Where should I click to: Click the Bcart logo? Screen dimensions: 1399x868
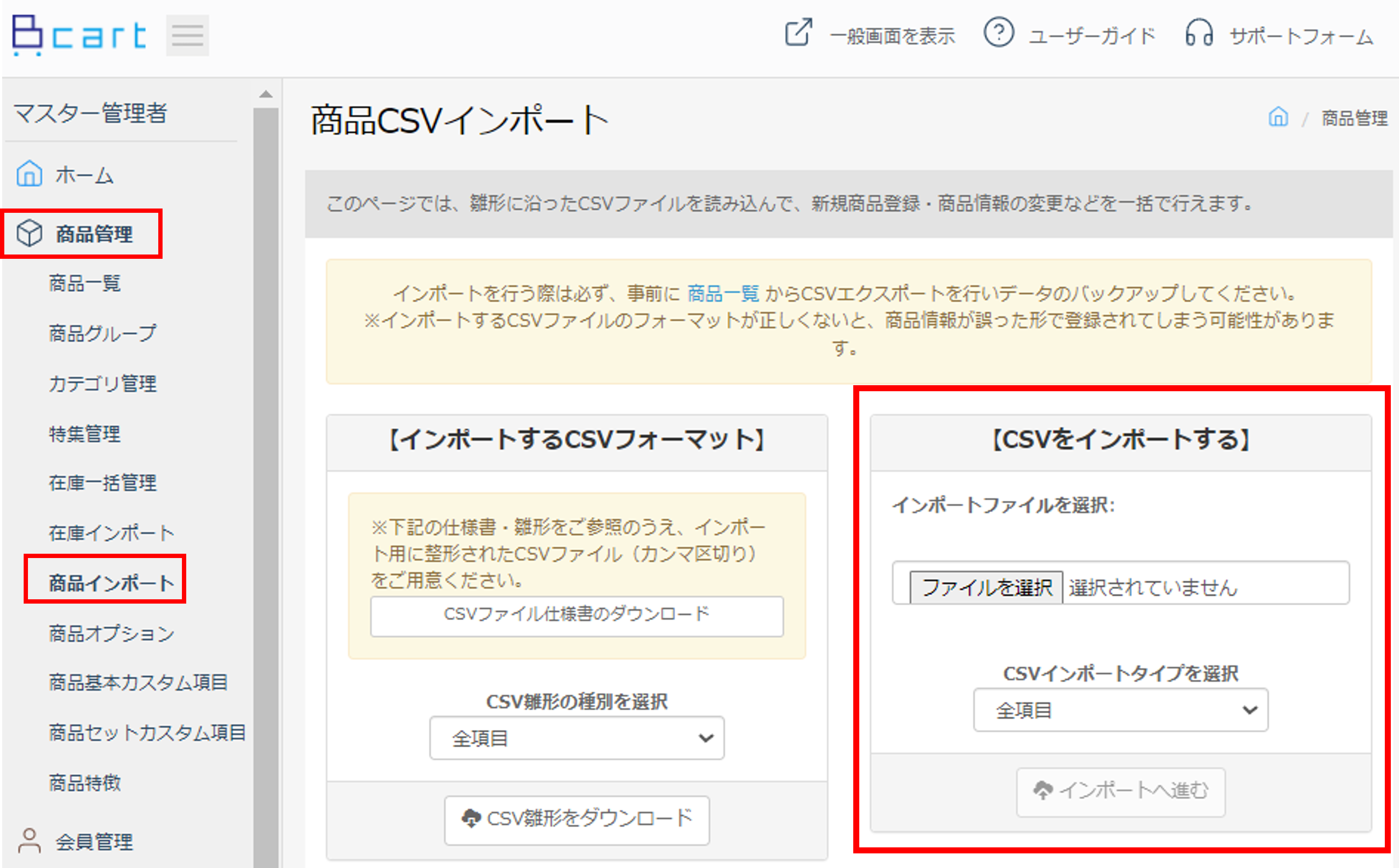(x=79, y=36)
